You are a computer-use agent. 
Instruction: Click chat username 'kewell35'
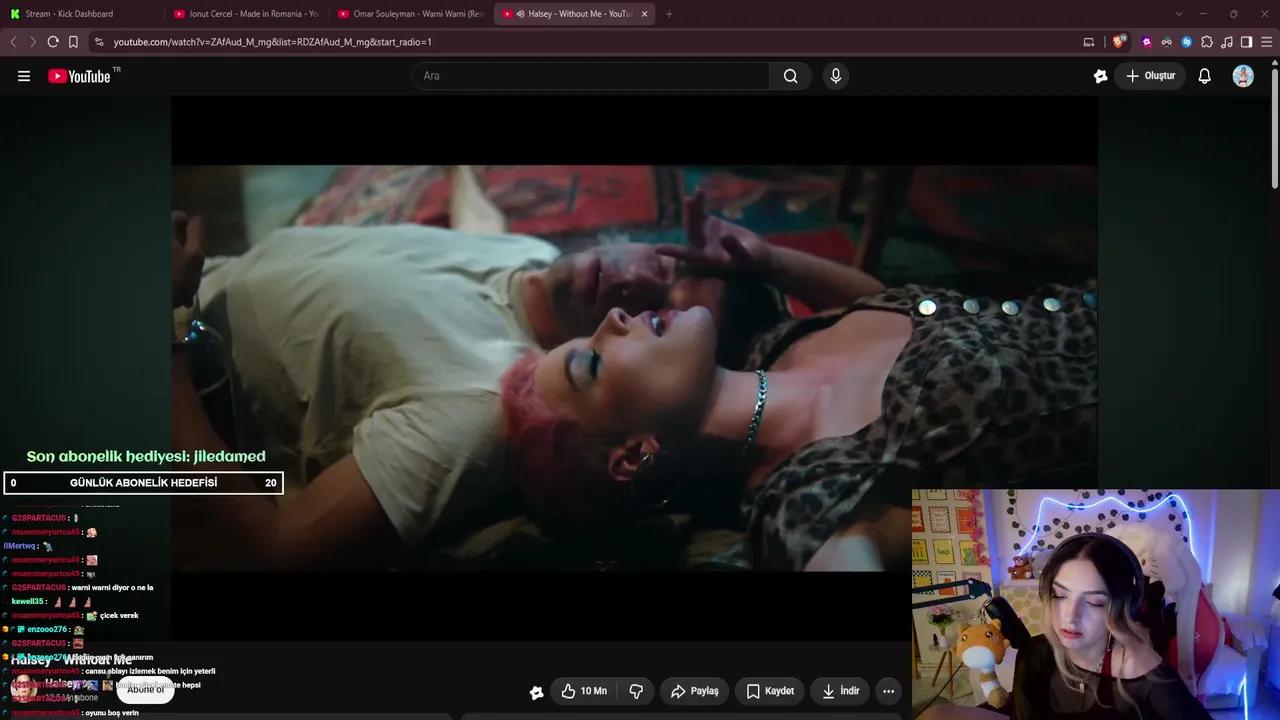[27, 602]
